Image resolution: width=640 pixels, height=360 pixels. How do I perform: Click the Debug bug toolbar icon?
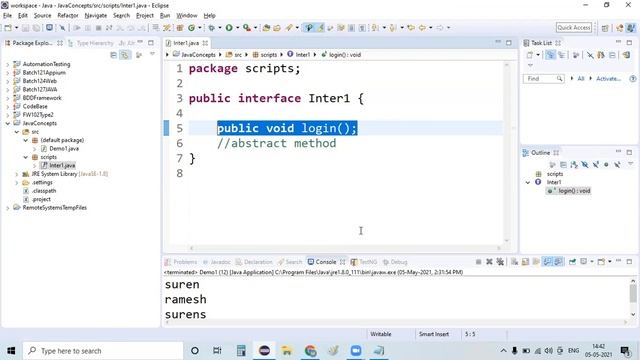coord(211,28)
